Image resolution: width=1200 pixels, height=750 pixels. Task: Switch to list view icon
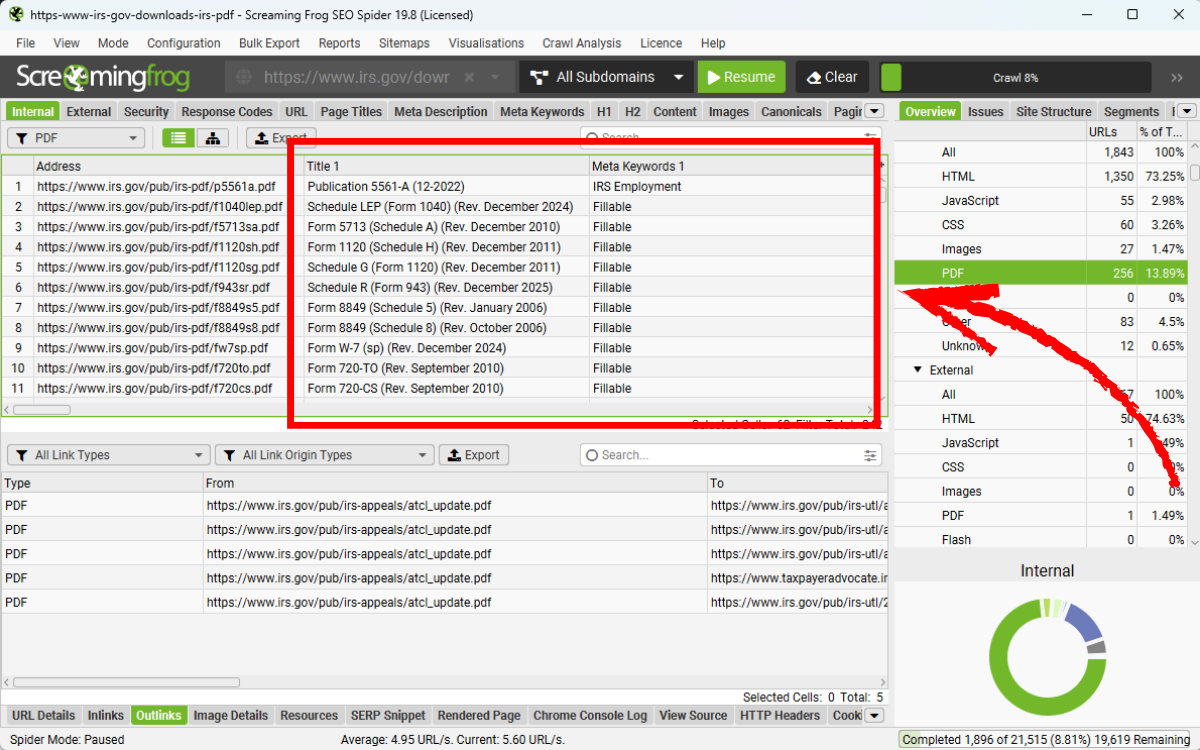(x=178, y=138)
